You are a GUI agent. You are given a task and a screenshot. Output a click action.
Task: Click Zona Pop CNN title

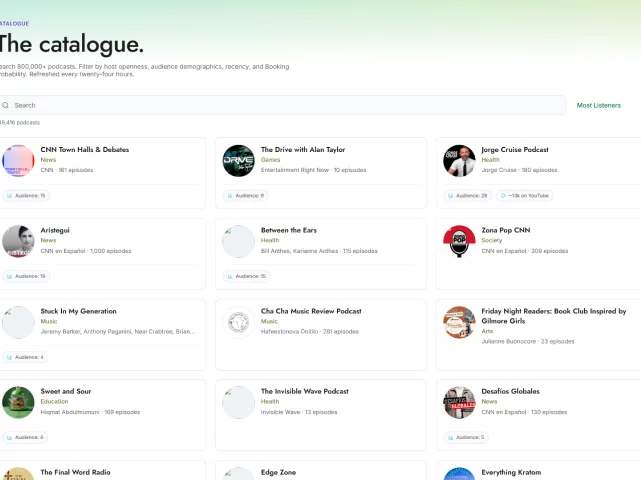tap(506, 230)
